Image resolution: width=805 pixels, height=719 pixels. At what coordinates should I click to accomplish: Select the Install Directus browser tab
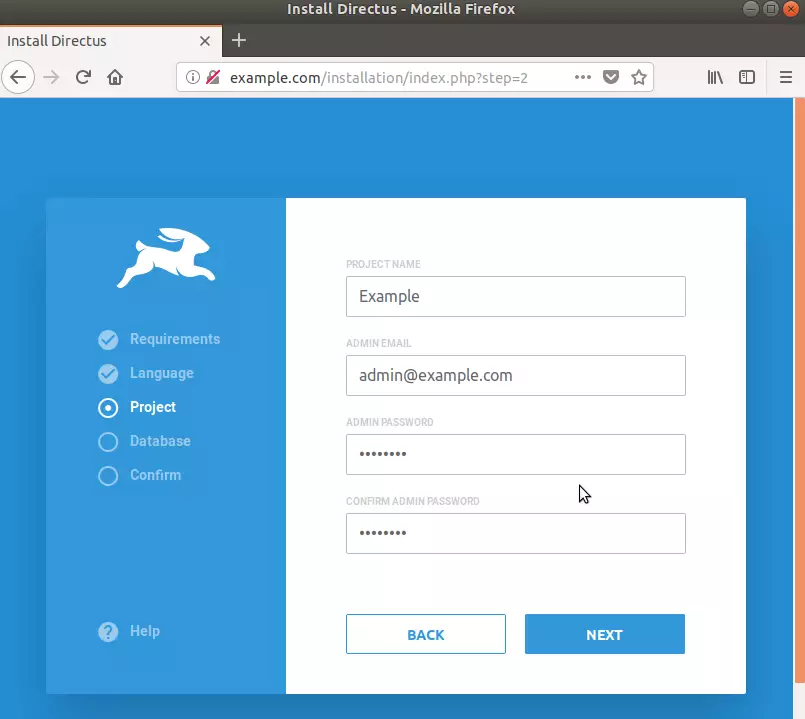(111, 41)
